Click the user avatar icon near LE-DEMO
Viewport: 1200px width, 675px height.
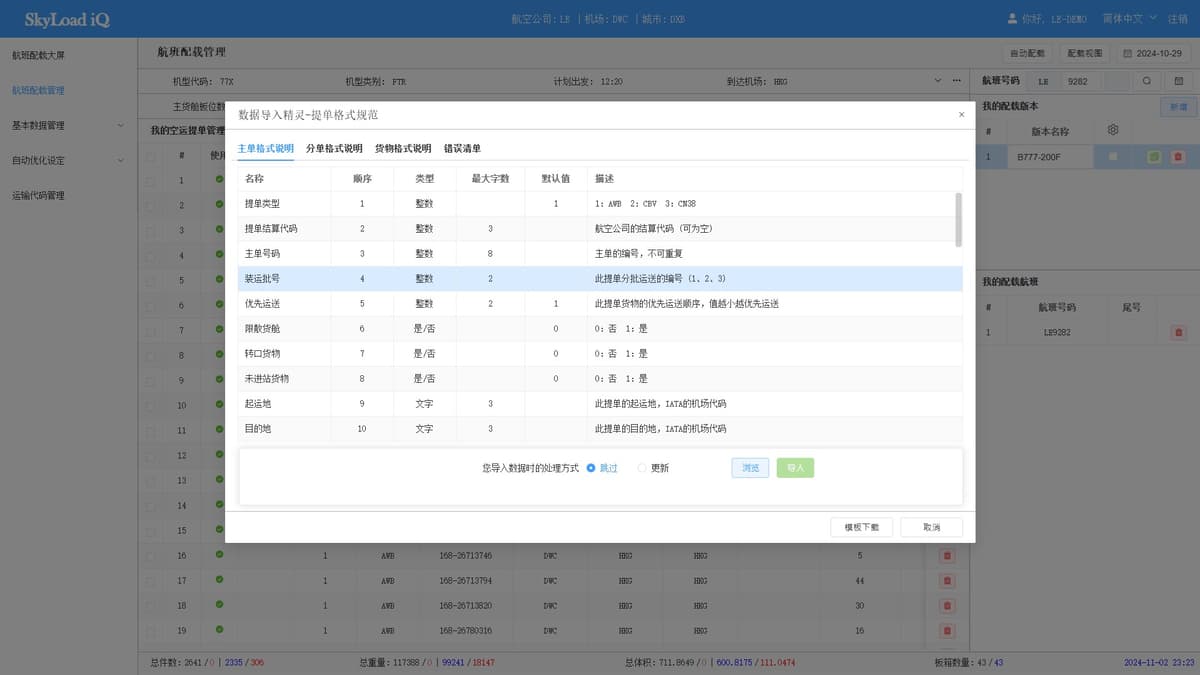1012,18
